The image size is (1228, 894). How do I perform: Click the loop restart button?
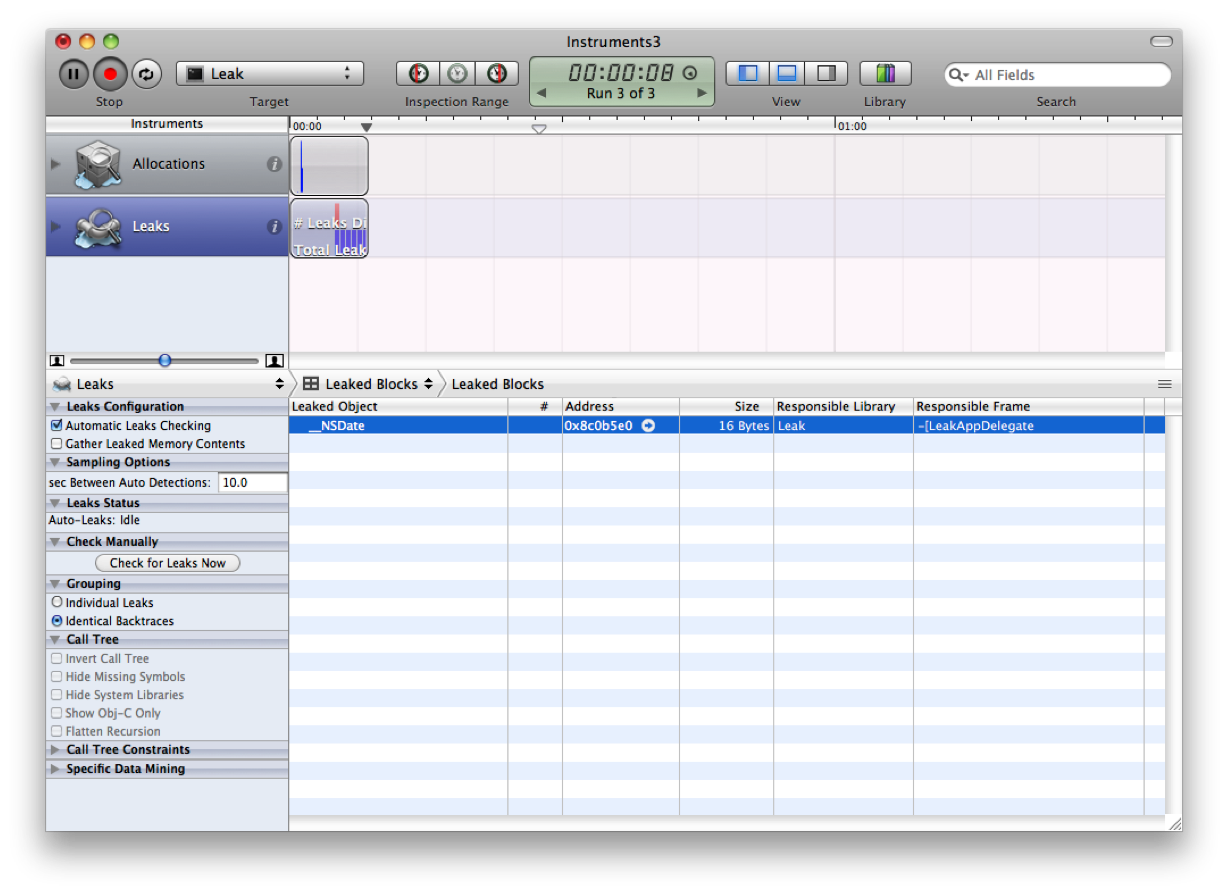[146, 74]
